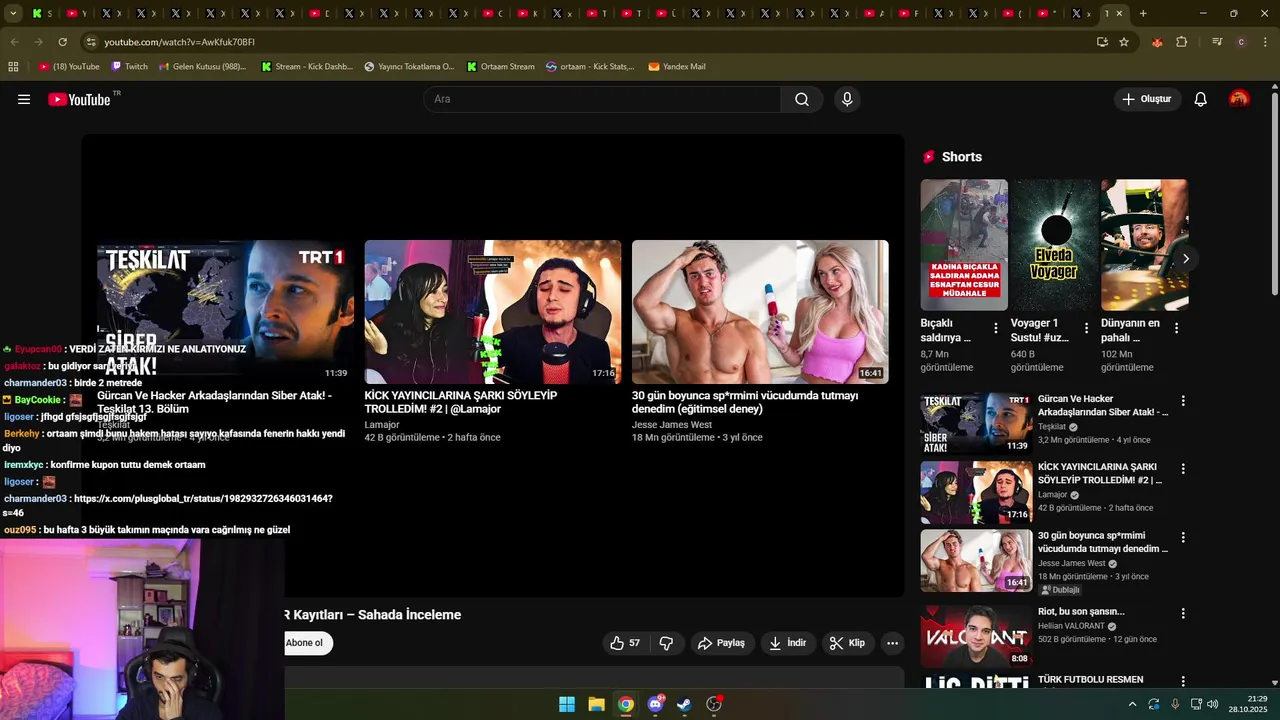Open Valorant Riot sidebar video thumbnail

976,636
